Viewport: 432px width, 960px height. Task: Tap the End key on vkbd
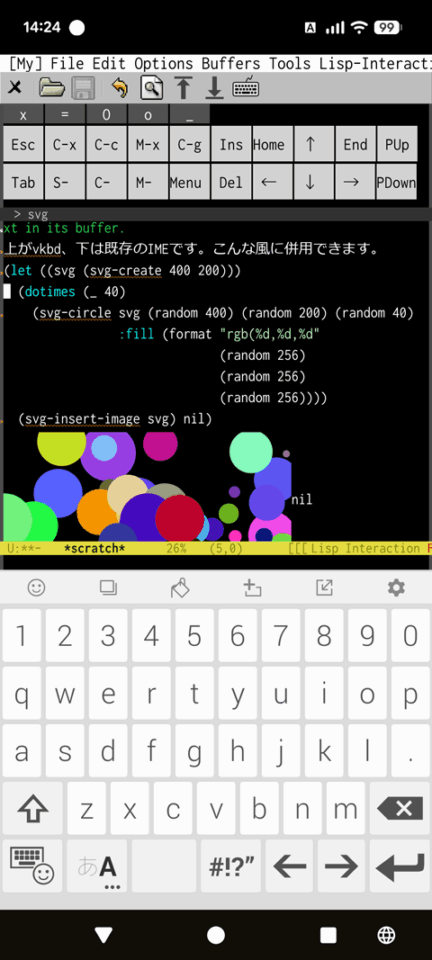355,144
